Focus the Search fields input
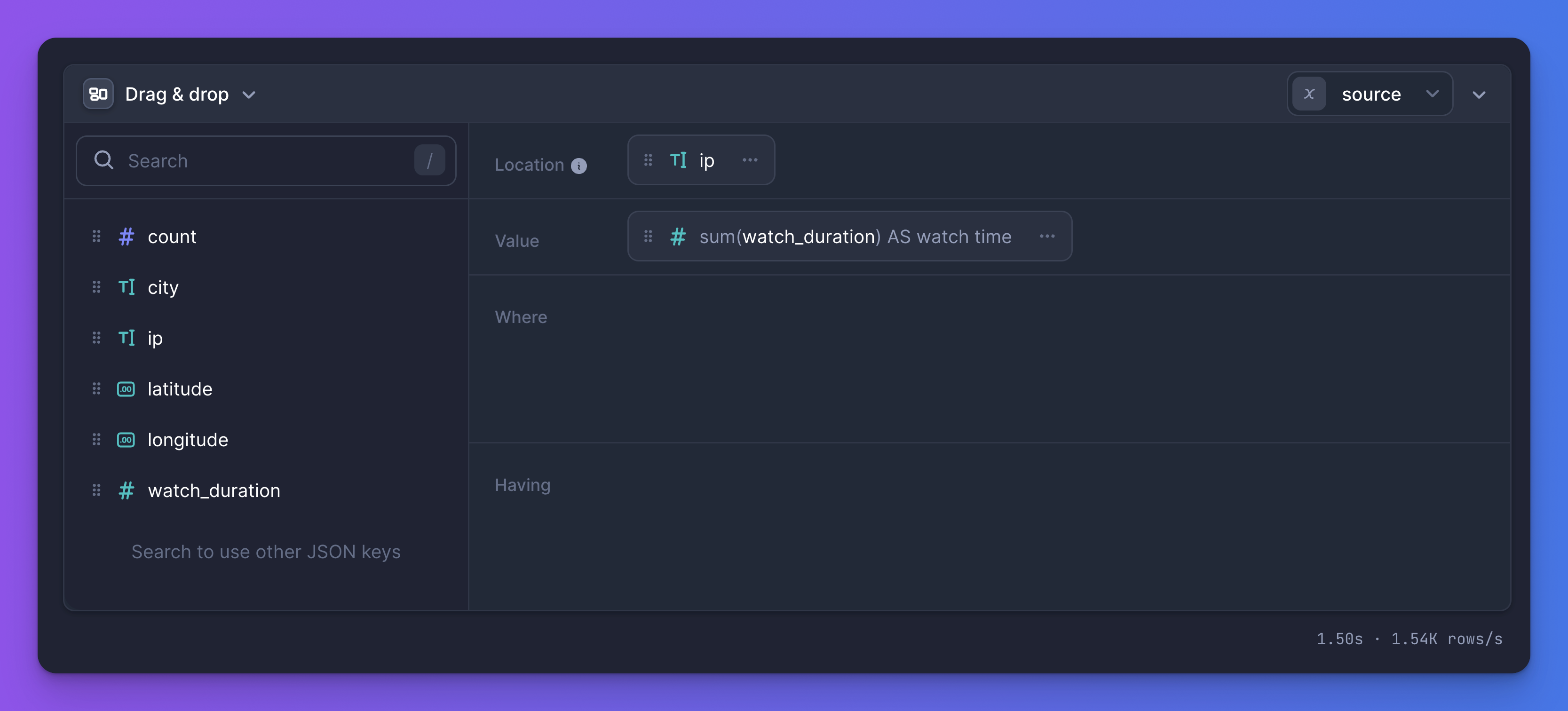The height and width of the screenshot is (711, 1568). point(262,161)
